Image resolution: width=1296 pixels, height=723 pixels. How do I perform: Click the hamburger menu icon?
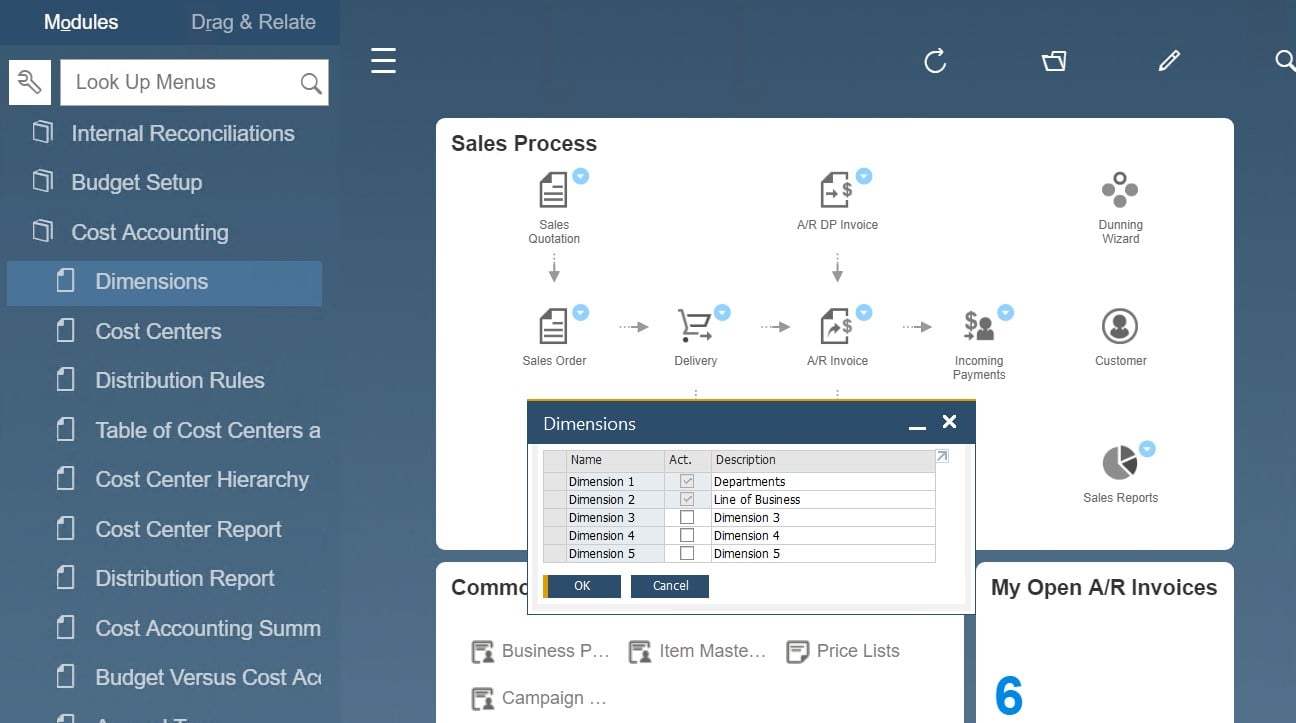383,61
